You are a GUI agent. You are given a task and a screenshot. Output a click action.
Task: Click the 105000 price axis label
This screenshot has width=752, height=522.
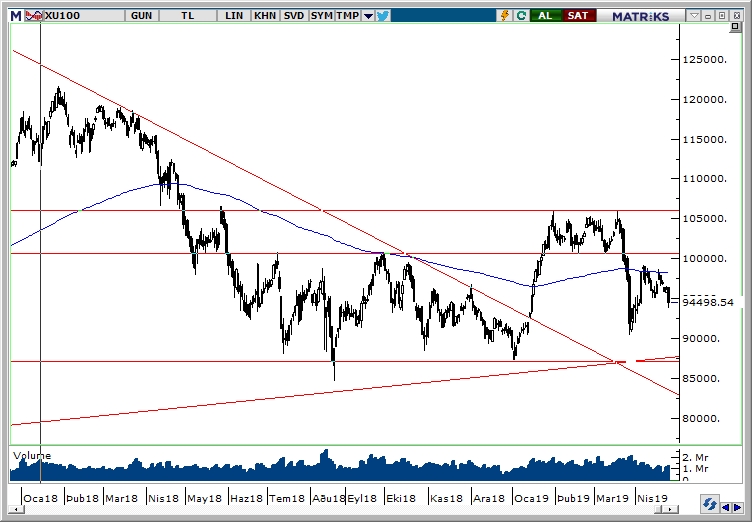click(x=705, y=219)
